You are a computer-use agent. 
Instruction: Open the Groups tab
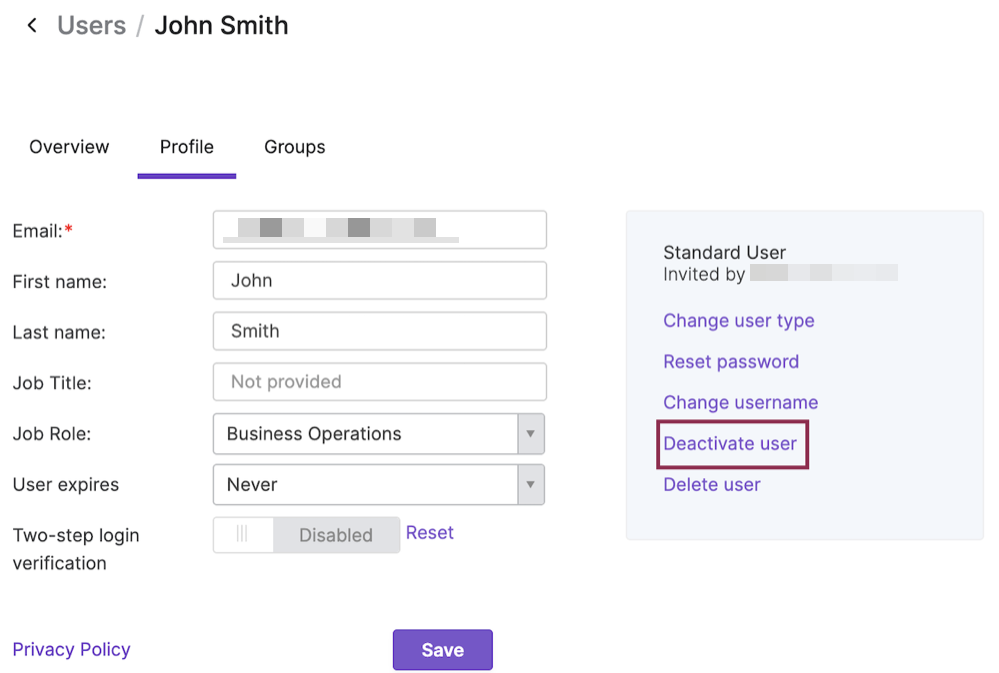[x=294, y=146]
